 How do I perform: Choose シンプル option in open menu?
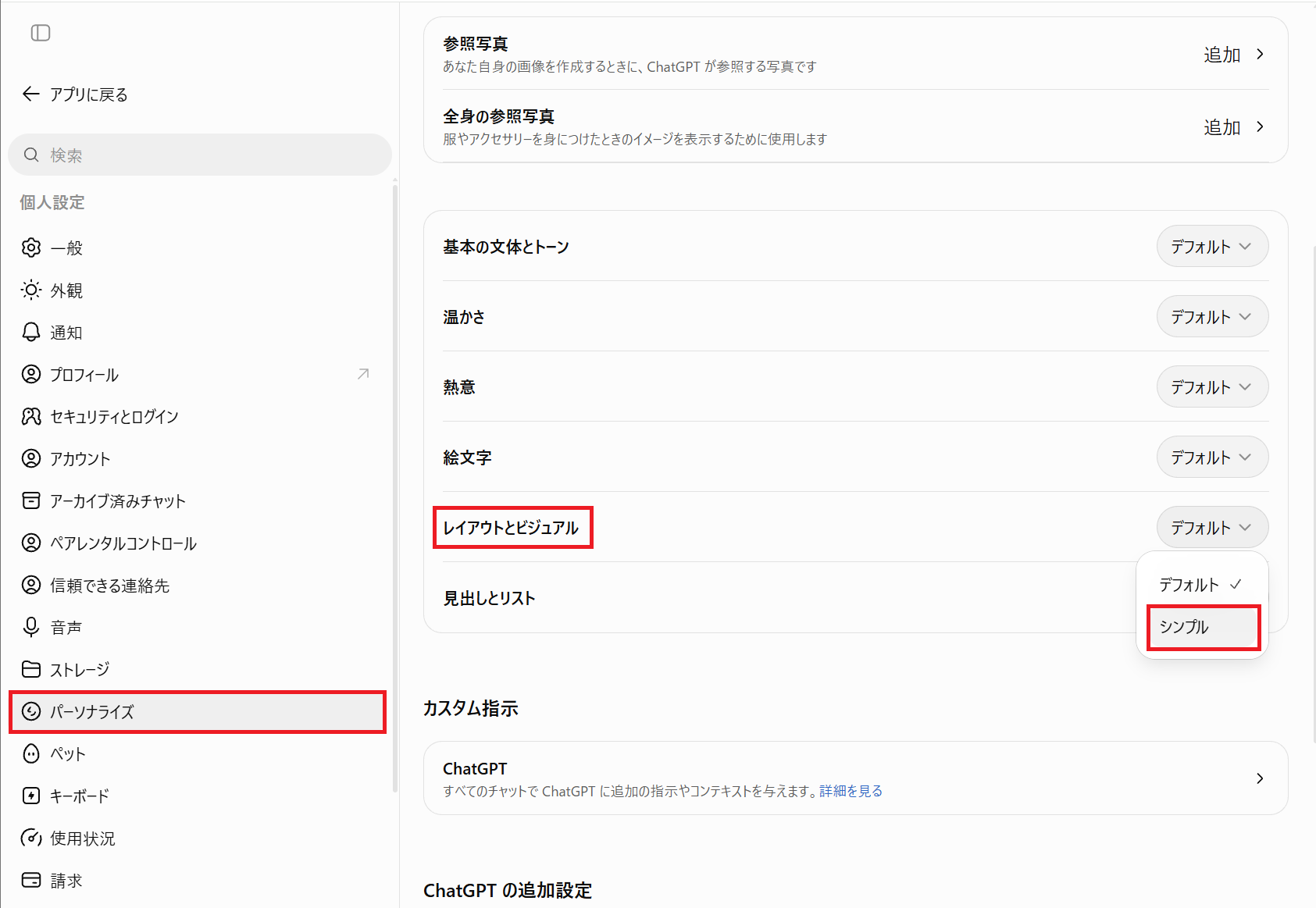(1202, 627)
